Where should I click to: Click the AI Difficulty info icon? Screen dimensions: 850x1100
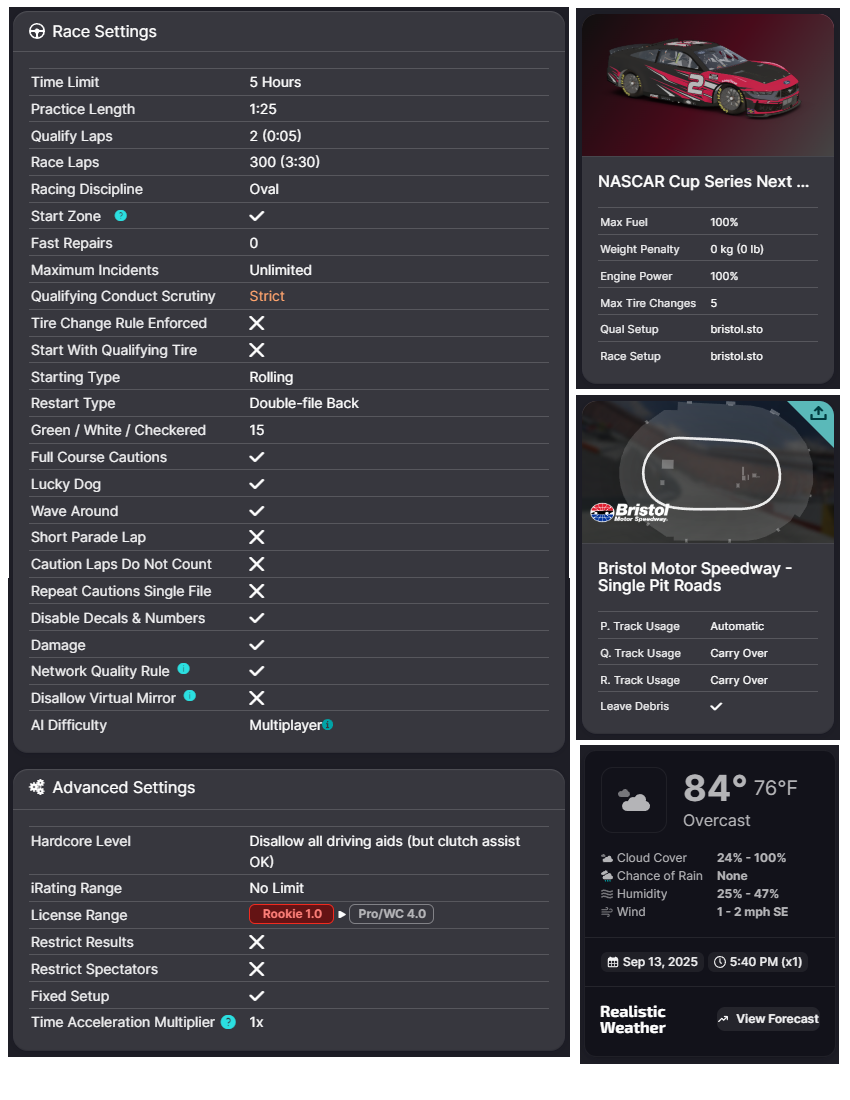[328, 725]
